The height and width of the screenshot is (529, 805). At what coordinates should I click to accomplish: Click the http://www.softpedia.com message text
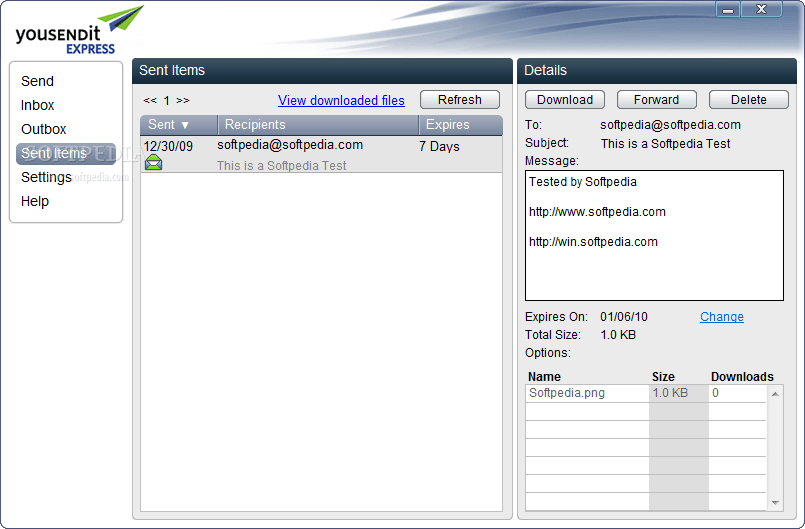click(597, 212)
